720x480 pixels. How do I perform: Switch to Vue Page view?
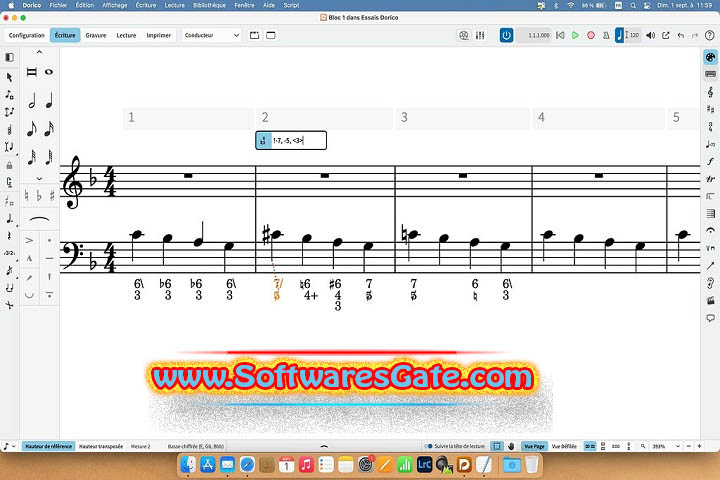click(x=534, y=446)
